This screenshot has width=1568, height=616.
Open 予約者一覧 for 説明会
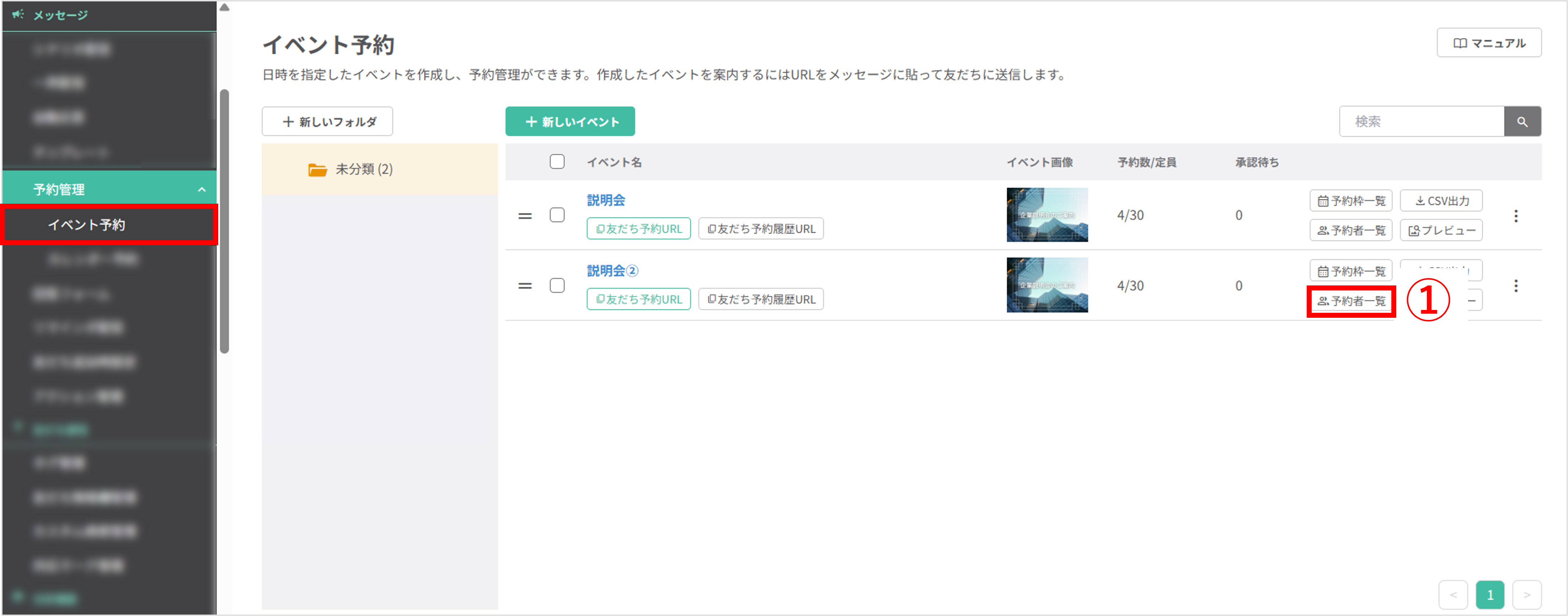1351,231
